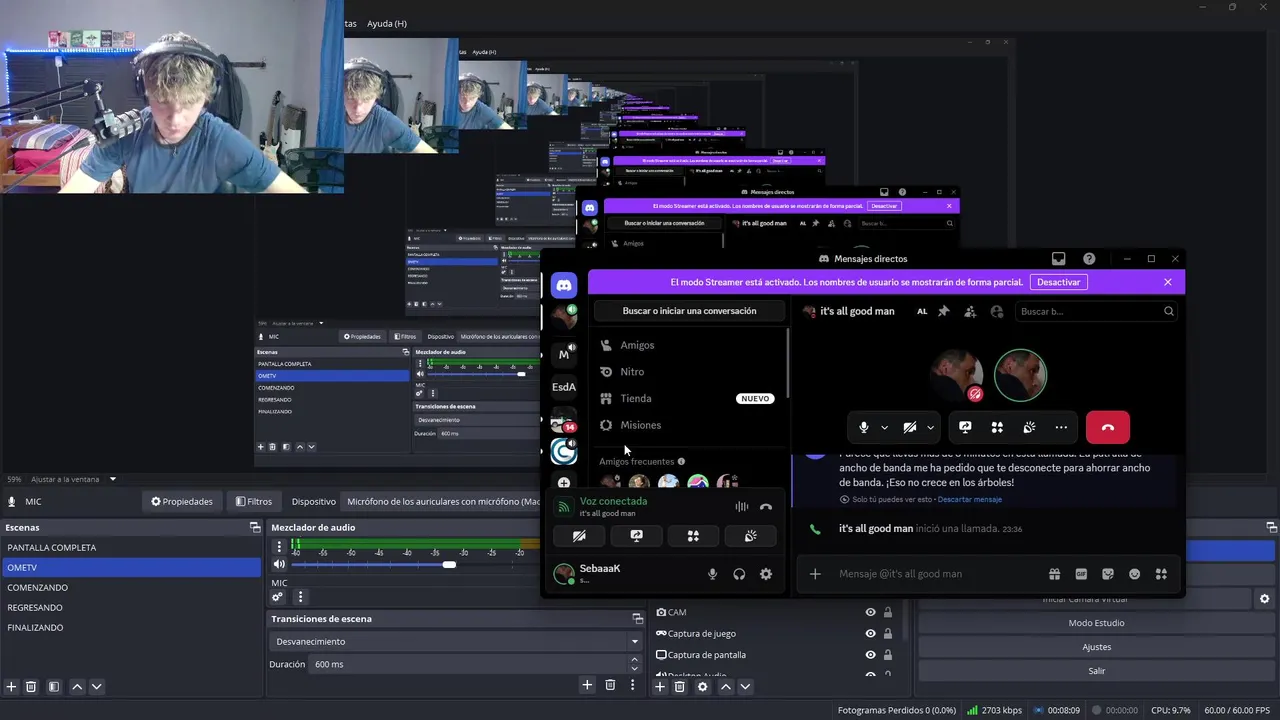Undock the Escenas panel icon
The image size is (1280, 720).
click(255, 527)
